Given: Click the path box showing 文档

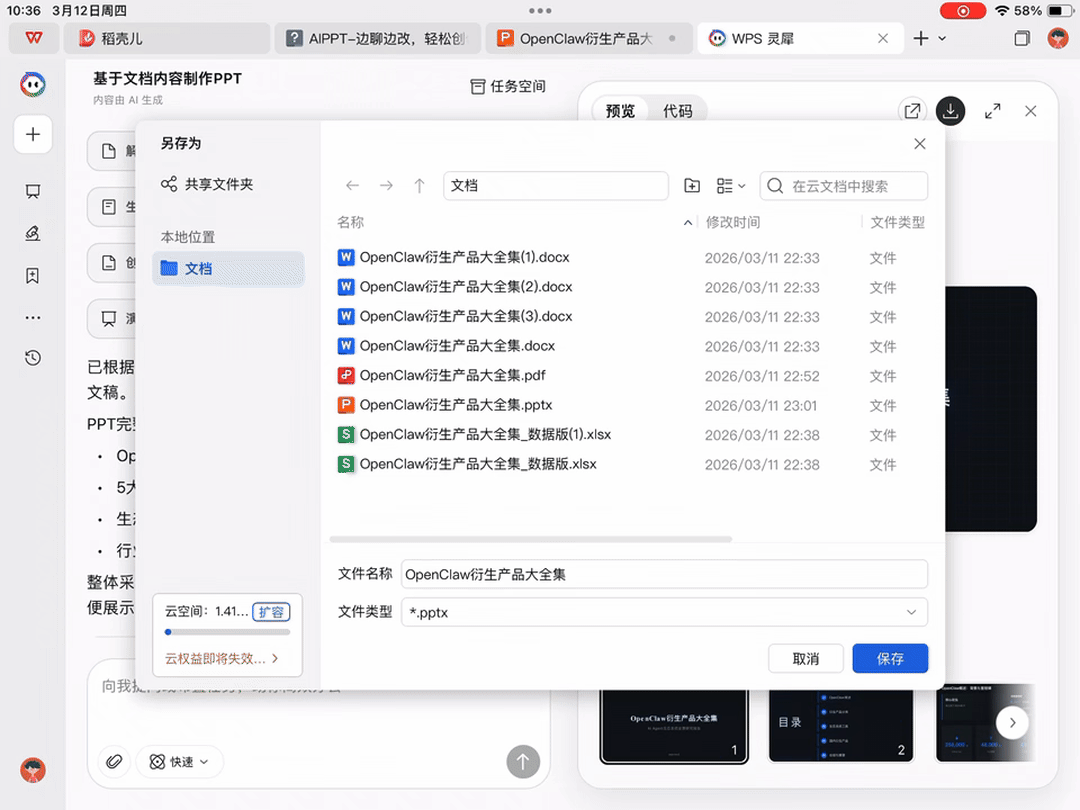Looking at the screenshot, I should [556, 186].
